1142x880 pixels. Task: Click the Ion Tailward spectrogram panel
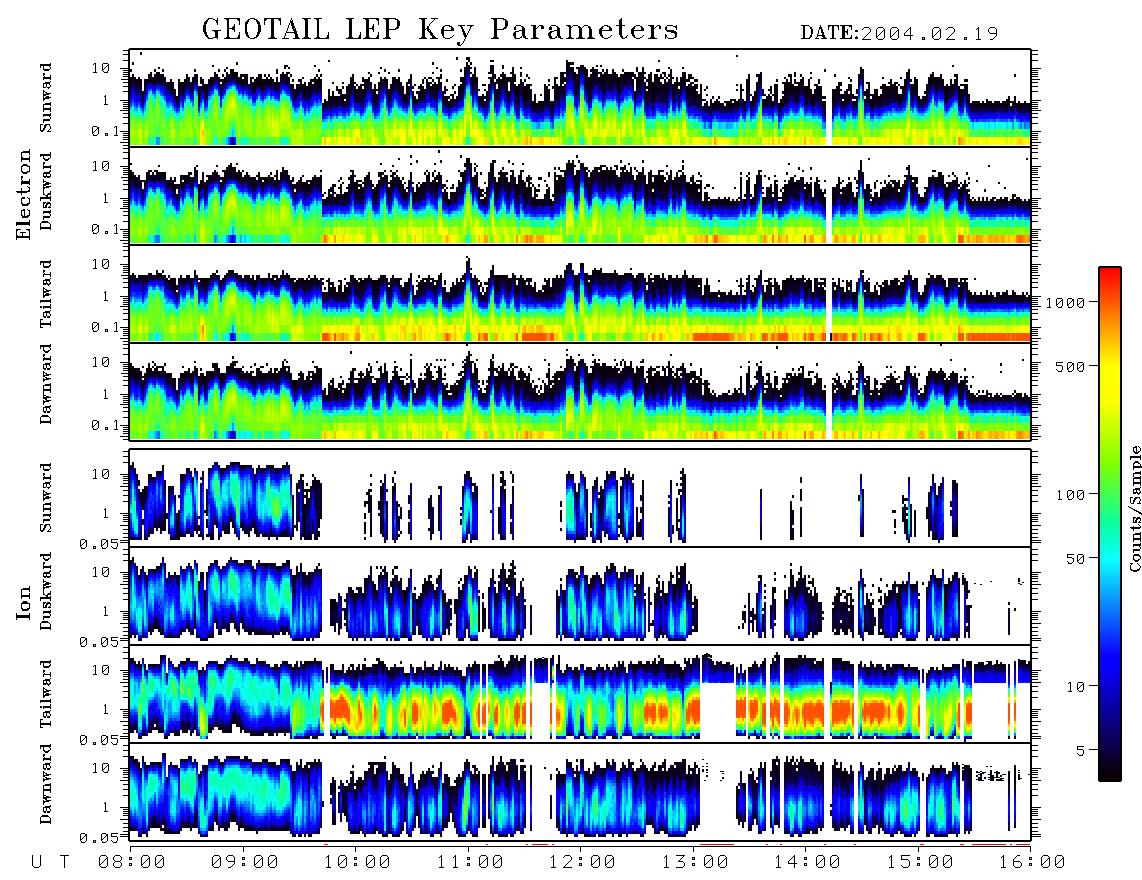point(580,694)
